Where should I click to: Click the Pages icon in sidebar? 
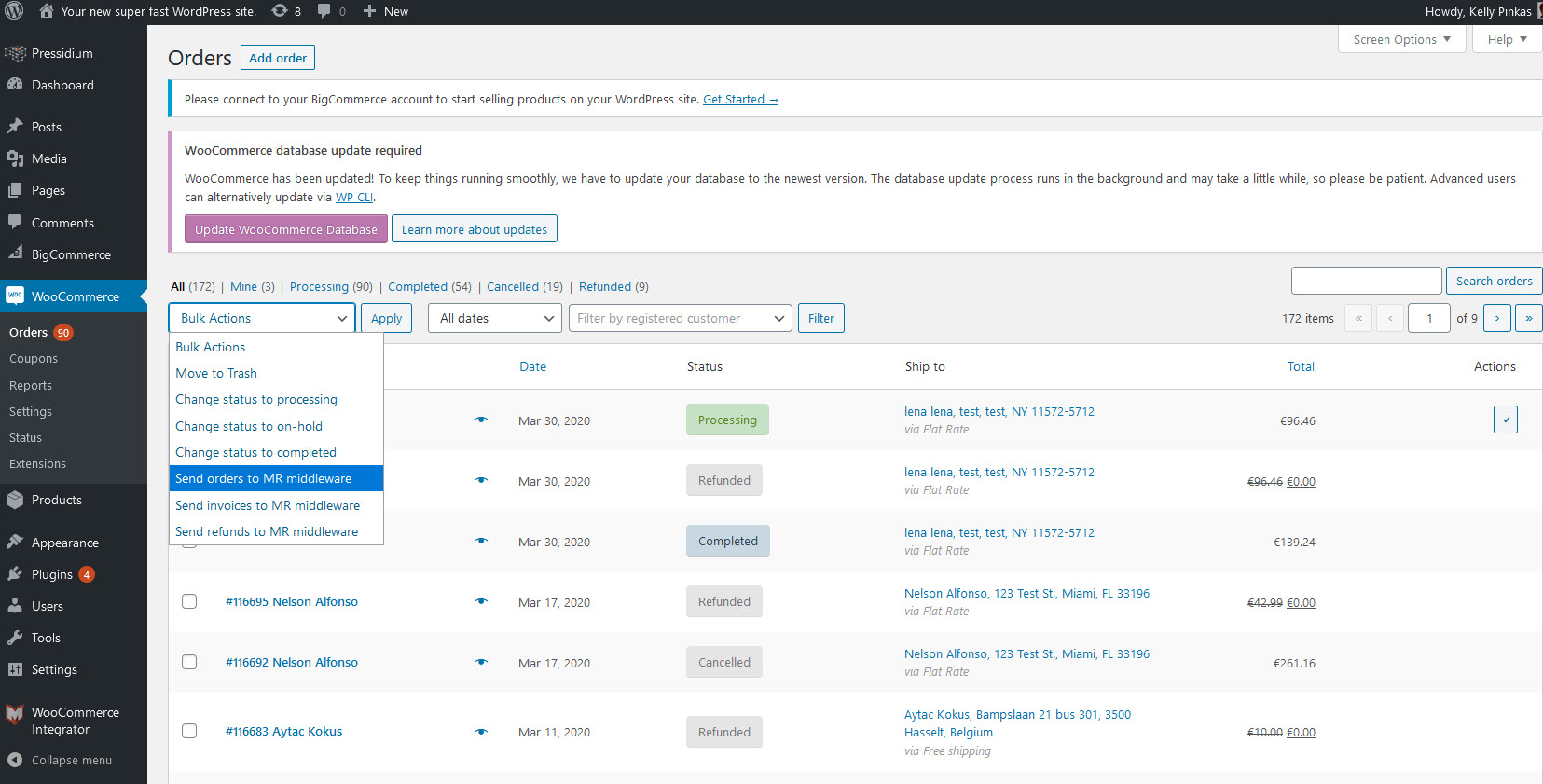(x=15, y=190)
